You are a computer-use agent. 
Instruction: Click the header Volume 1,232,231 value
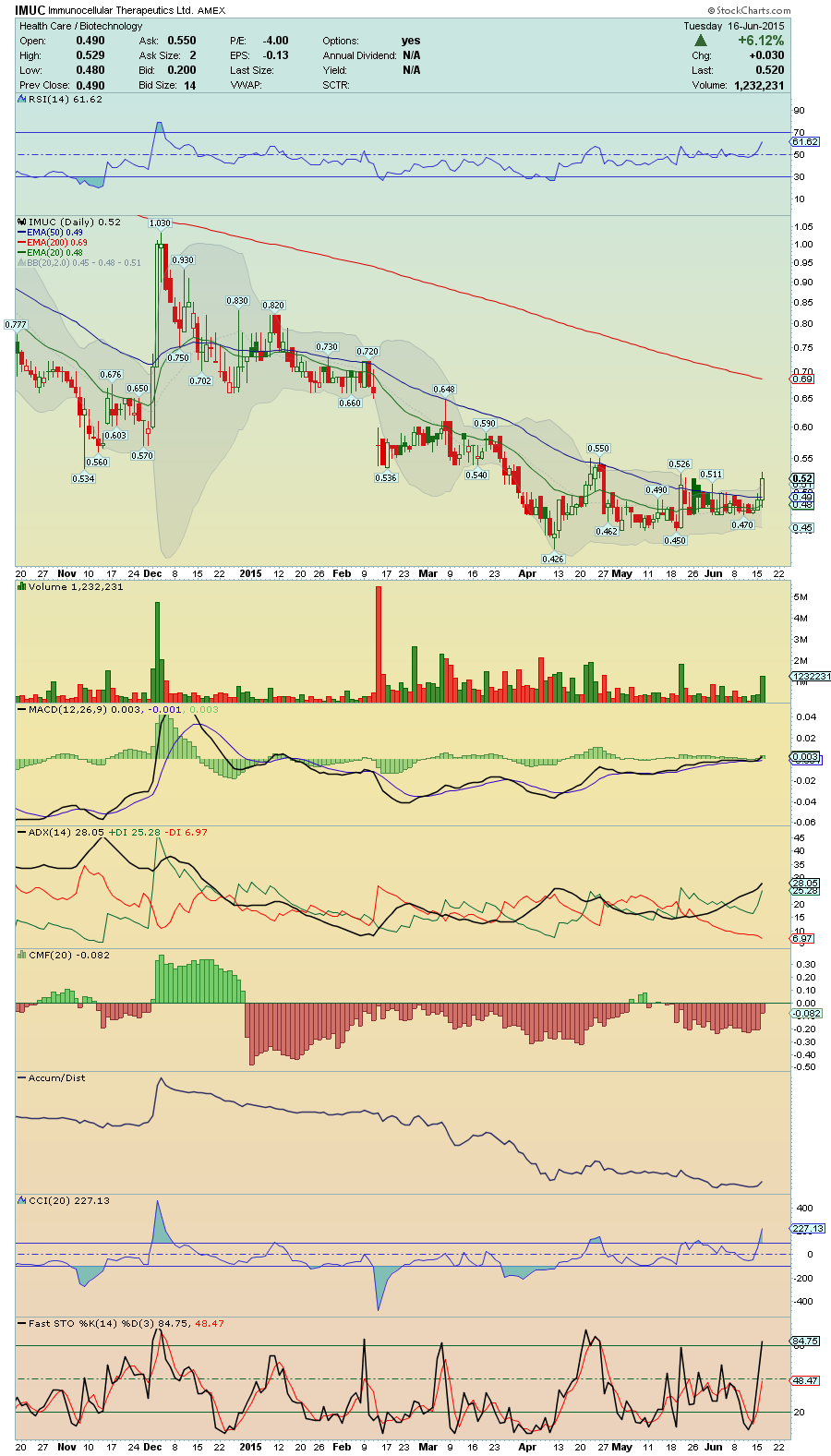(759, 85)
